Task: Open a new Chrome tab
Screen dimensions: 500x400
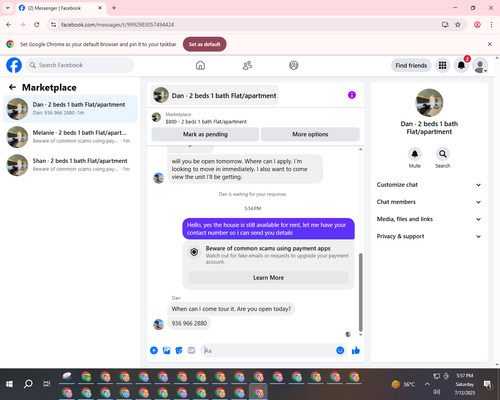Action: point(114,8)
